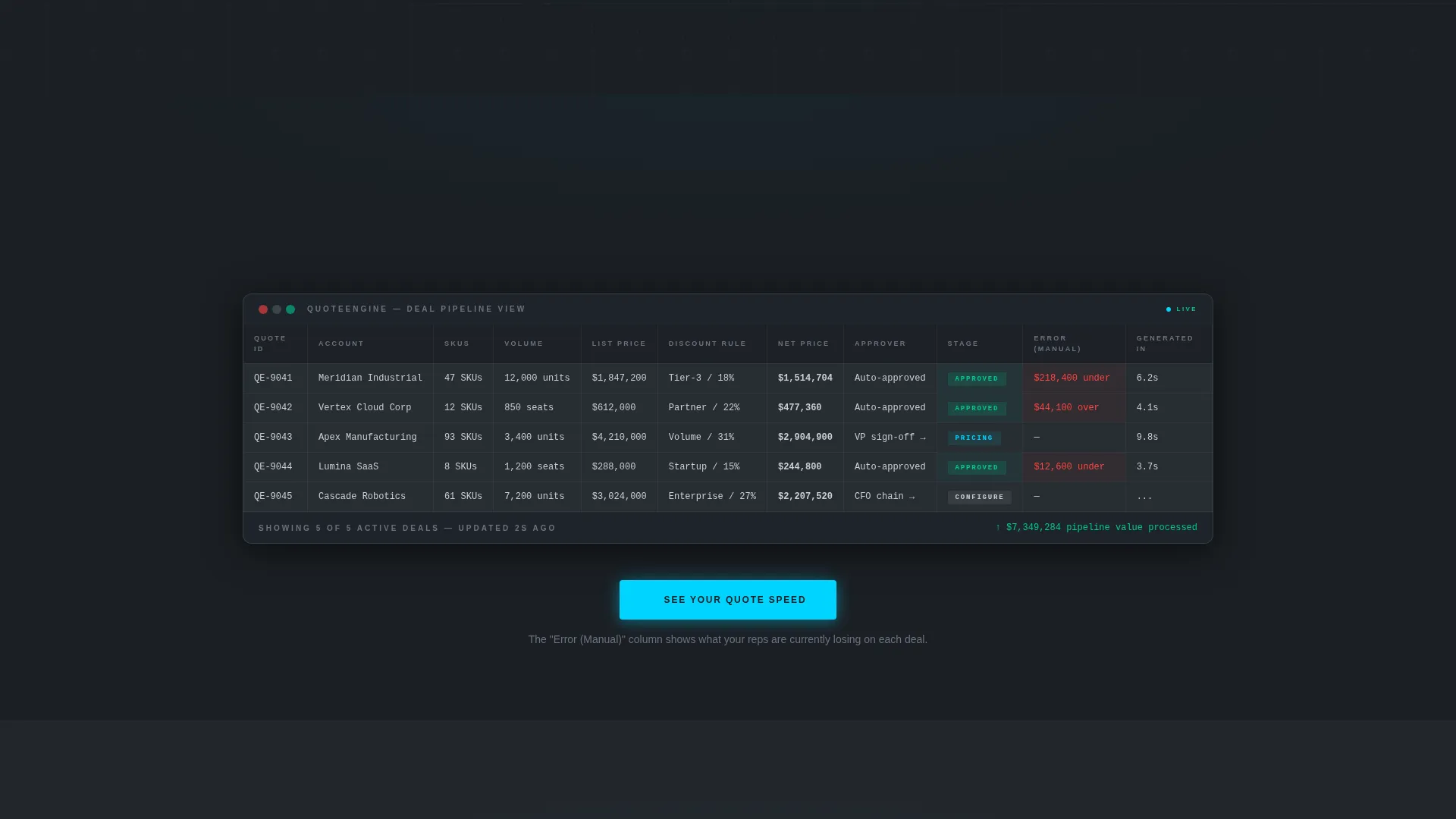1456x819 pixels.
Task: Click the 9.8s generation time
Action: click(x=1147, y=438)
